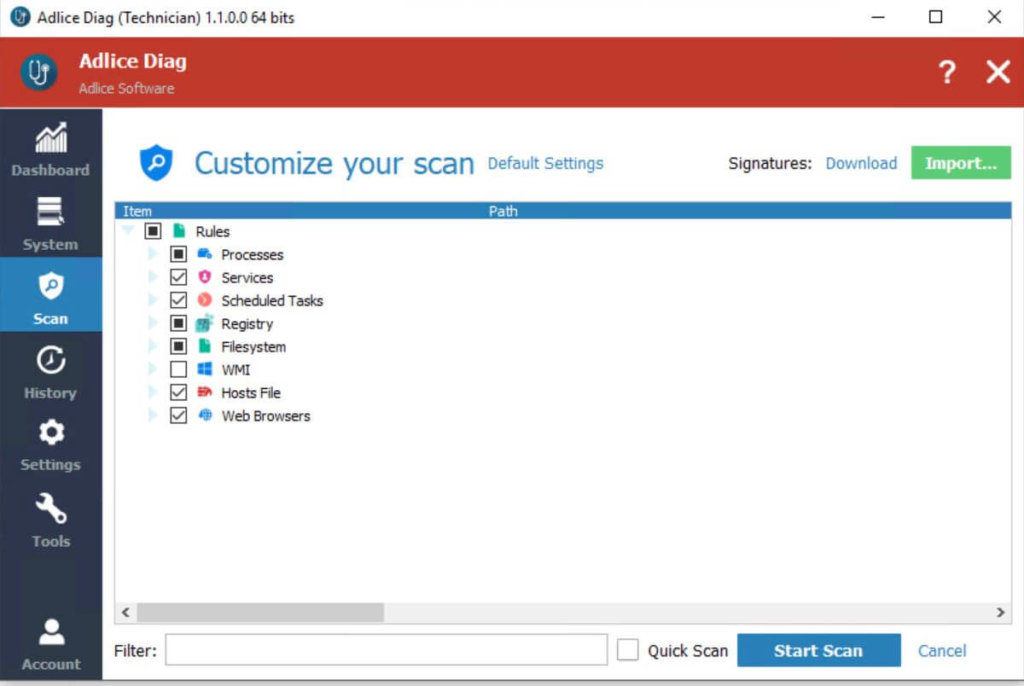The width and height of the screenshot is (1024, 686).
Task: Click the History clock icon
Action: click(x=50, y=360)
